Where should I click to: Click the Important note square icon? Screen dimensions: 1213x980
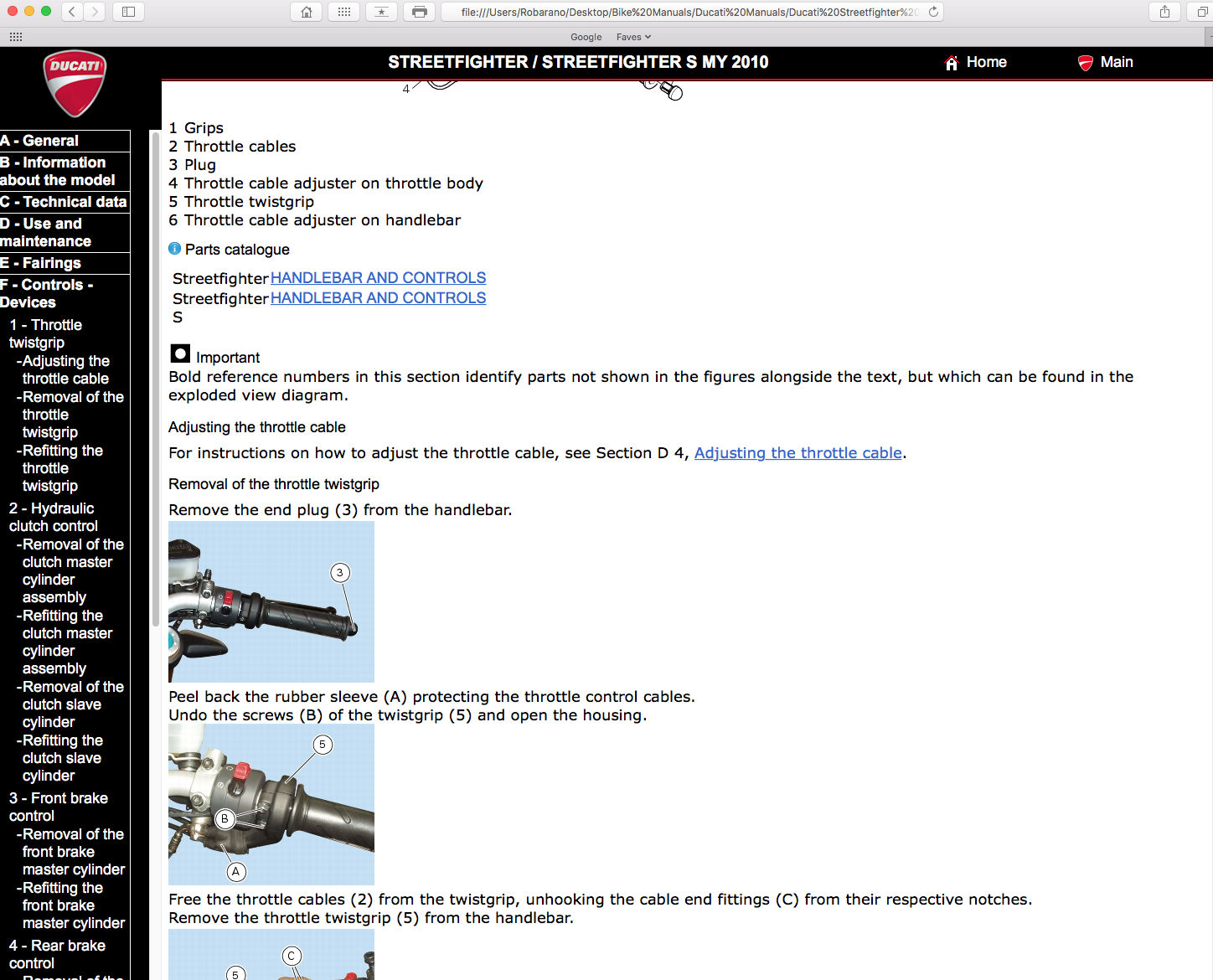180,353
